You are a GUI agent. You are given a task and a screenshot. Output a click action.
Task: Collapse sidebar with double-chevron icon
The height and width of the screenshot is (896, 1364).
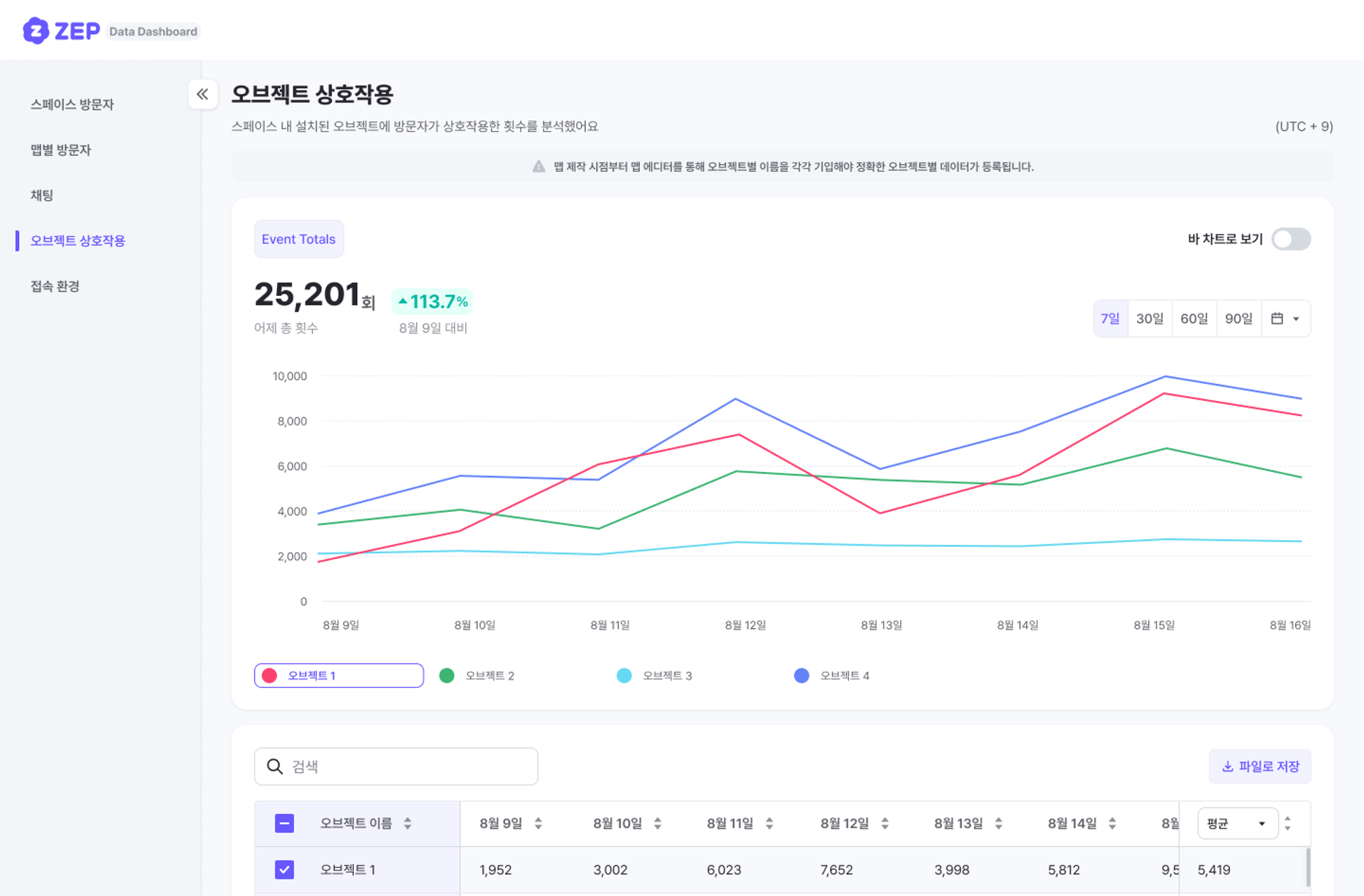[203, 94]
